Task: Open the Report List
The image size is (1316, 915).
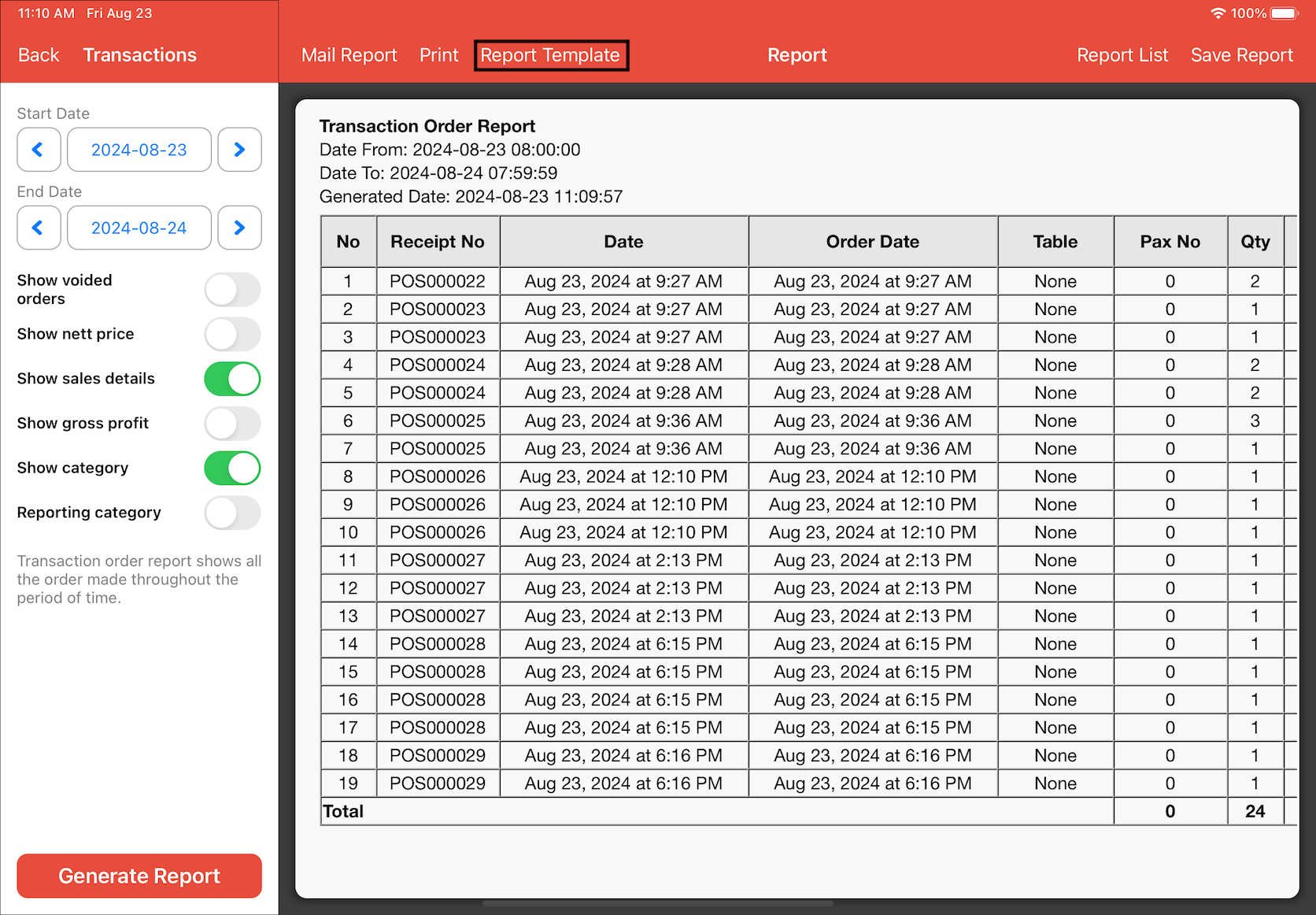Action: [x=1122, y=55]
